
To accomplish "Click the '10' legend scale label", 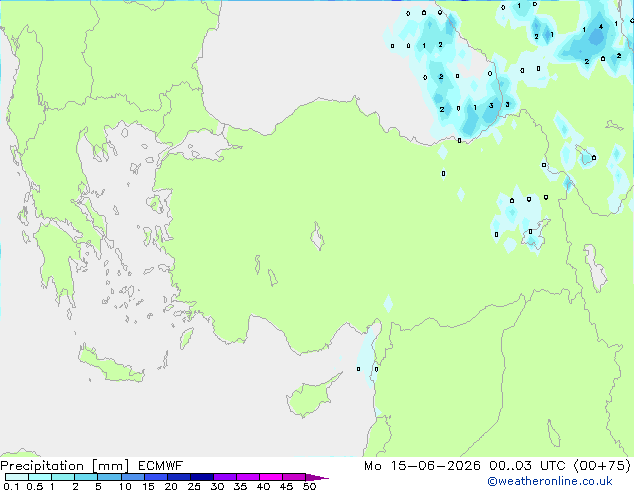I will pyautogui.click(x=125, y=486).
